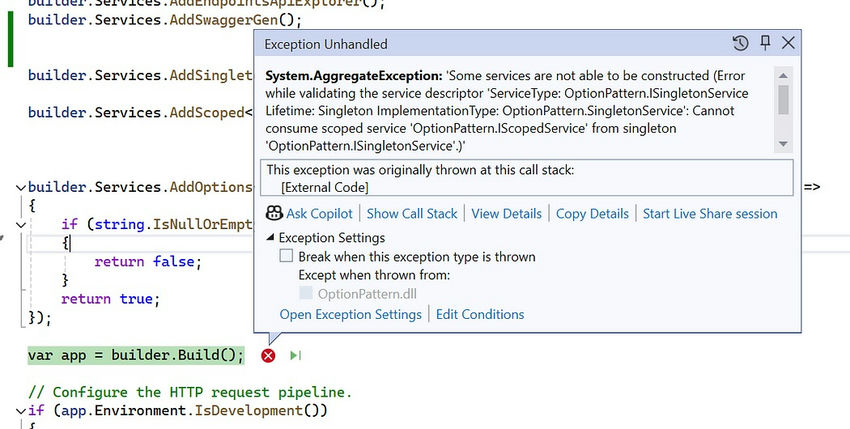The height and width of the screenshot is (429, 850).
Task: Click the Ask Copilot link
Action: click(319, 214)
